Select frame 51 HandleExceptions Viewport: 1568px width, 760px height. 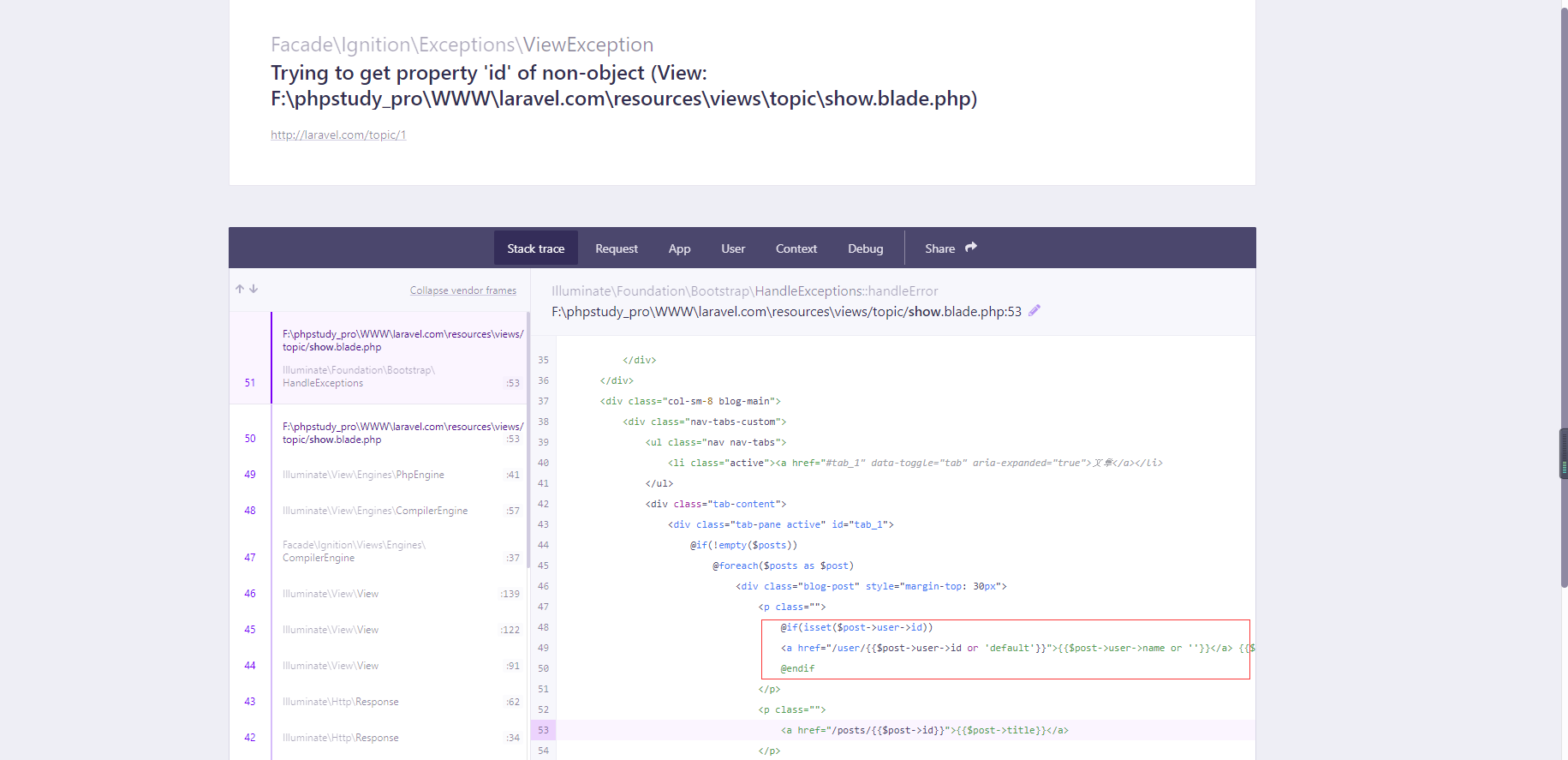[x=379, y=358]
